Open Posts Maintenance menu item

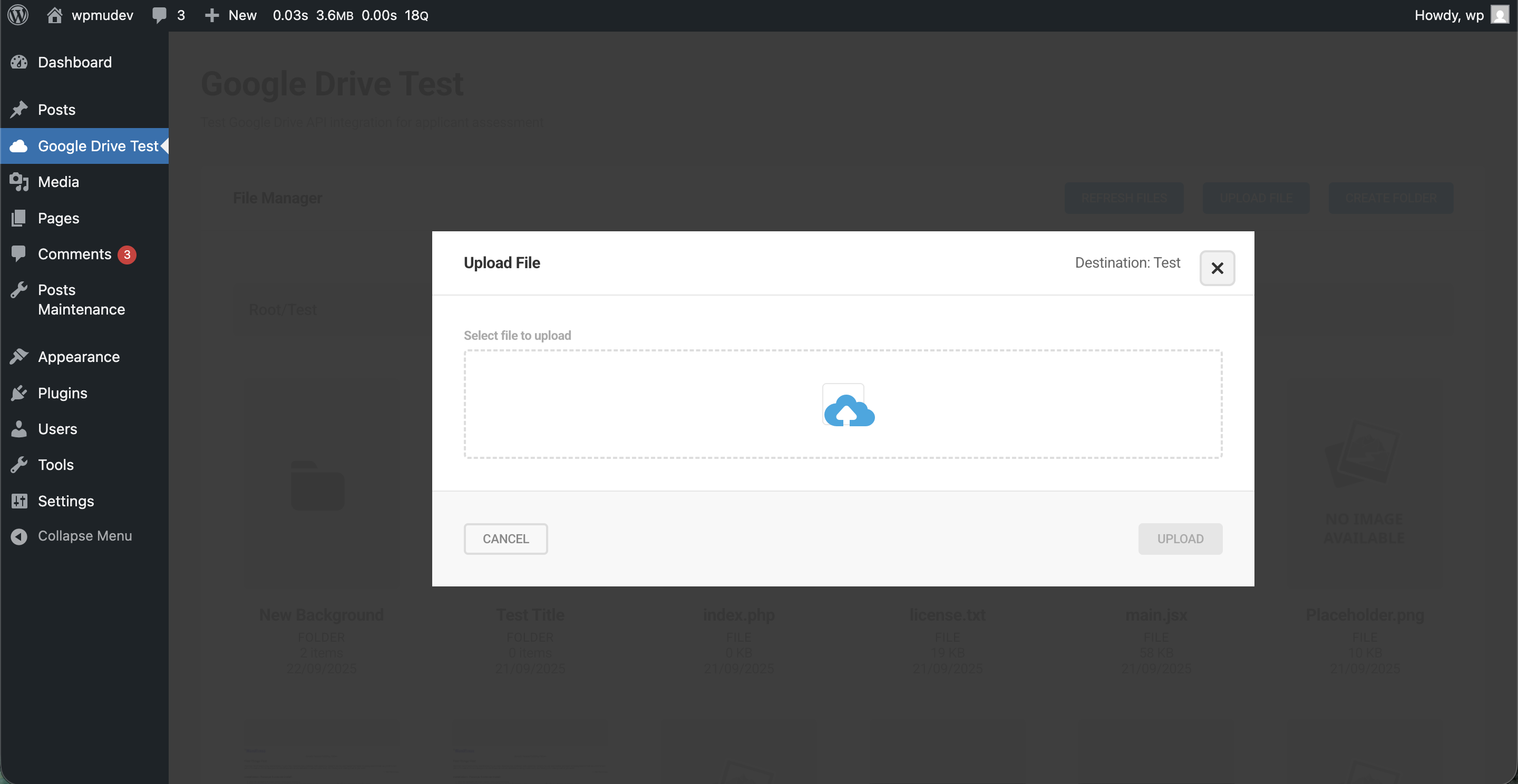pyautogui.click(x=84, y=299)
